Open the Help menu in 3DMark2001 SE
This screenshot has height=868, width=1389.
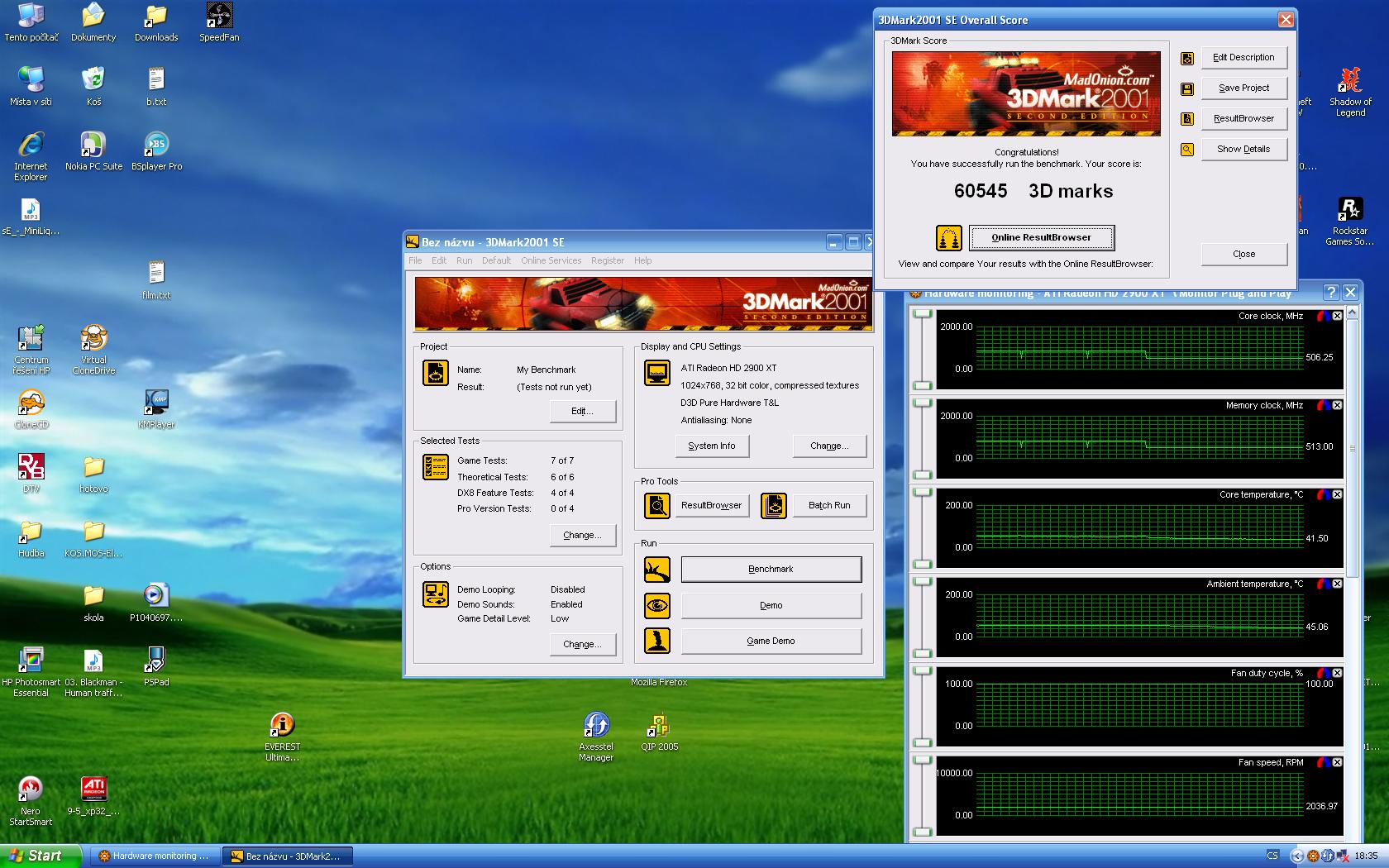[642, 260]
